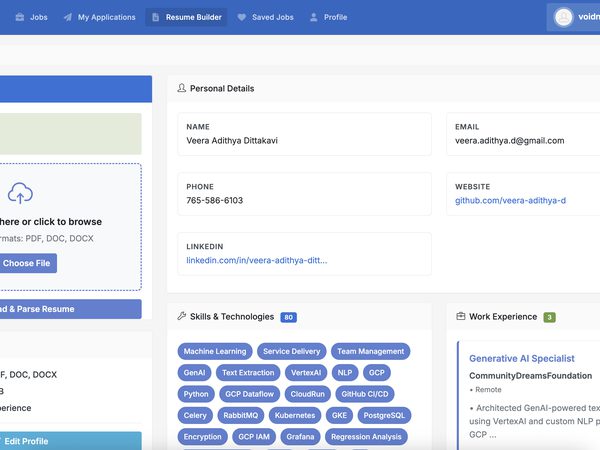Open the Generative AI Specialist job title

click(522, 359)
